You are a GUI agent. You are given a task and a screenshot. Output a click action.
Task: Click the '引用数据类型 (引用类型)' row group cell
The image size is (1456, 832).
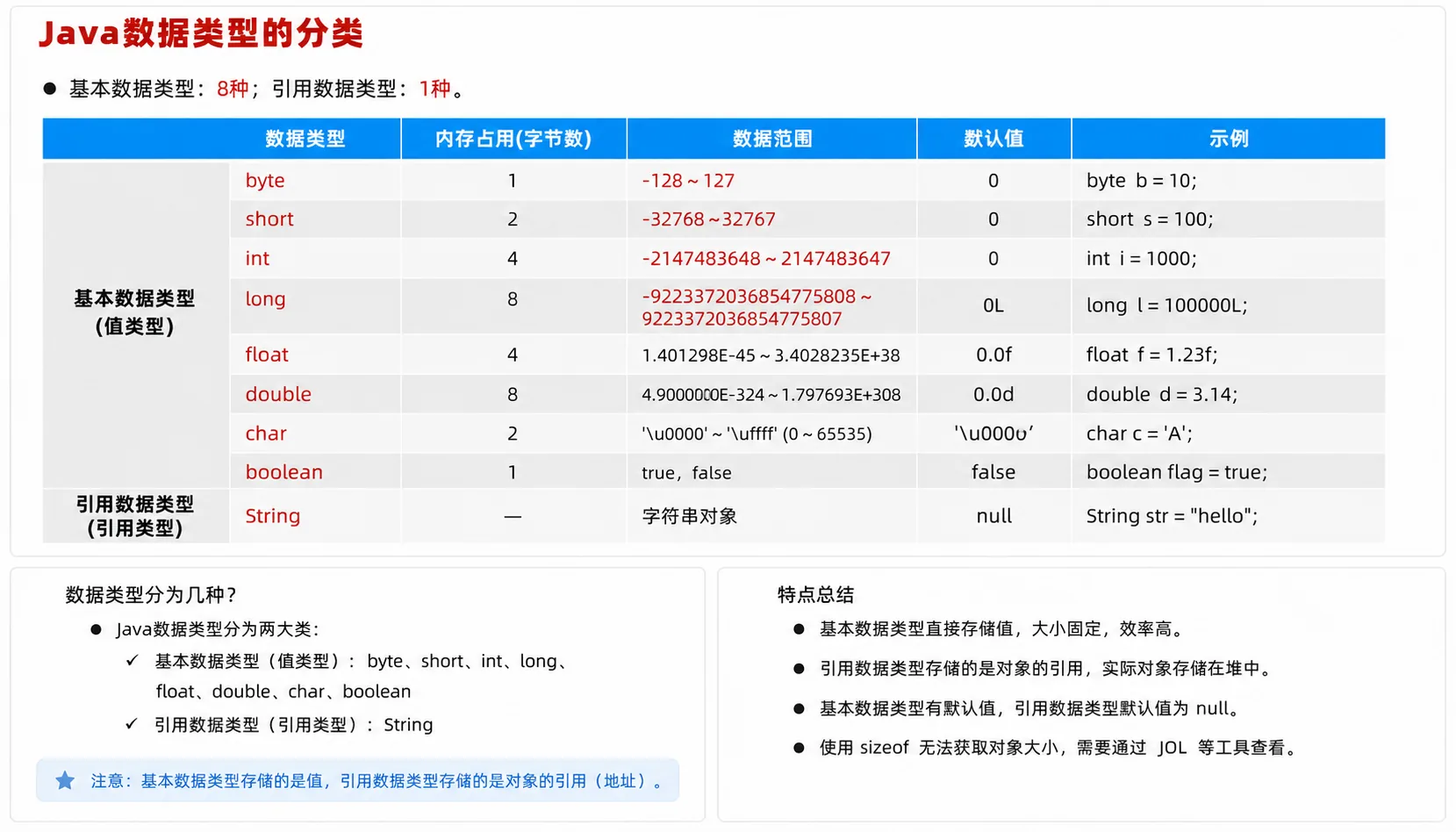(x=135, y=516)
